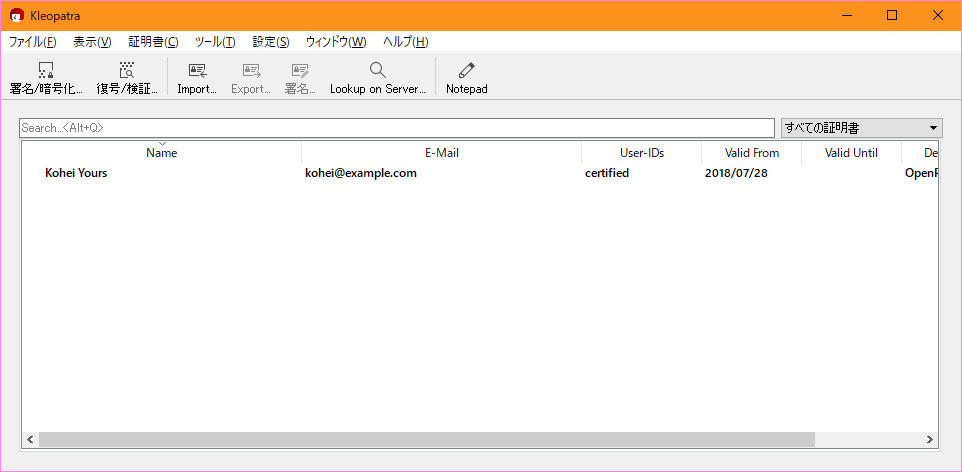Sort by the E-Mail column header
Viewport: 962px width, 472px height.
pyautogui.click(x=442, y=153)
